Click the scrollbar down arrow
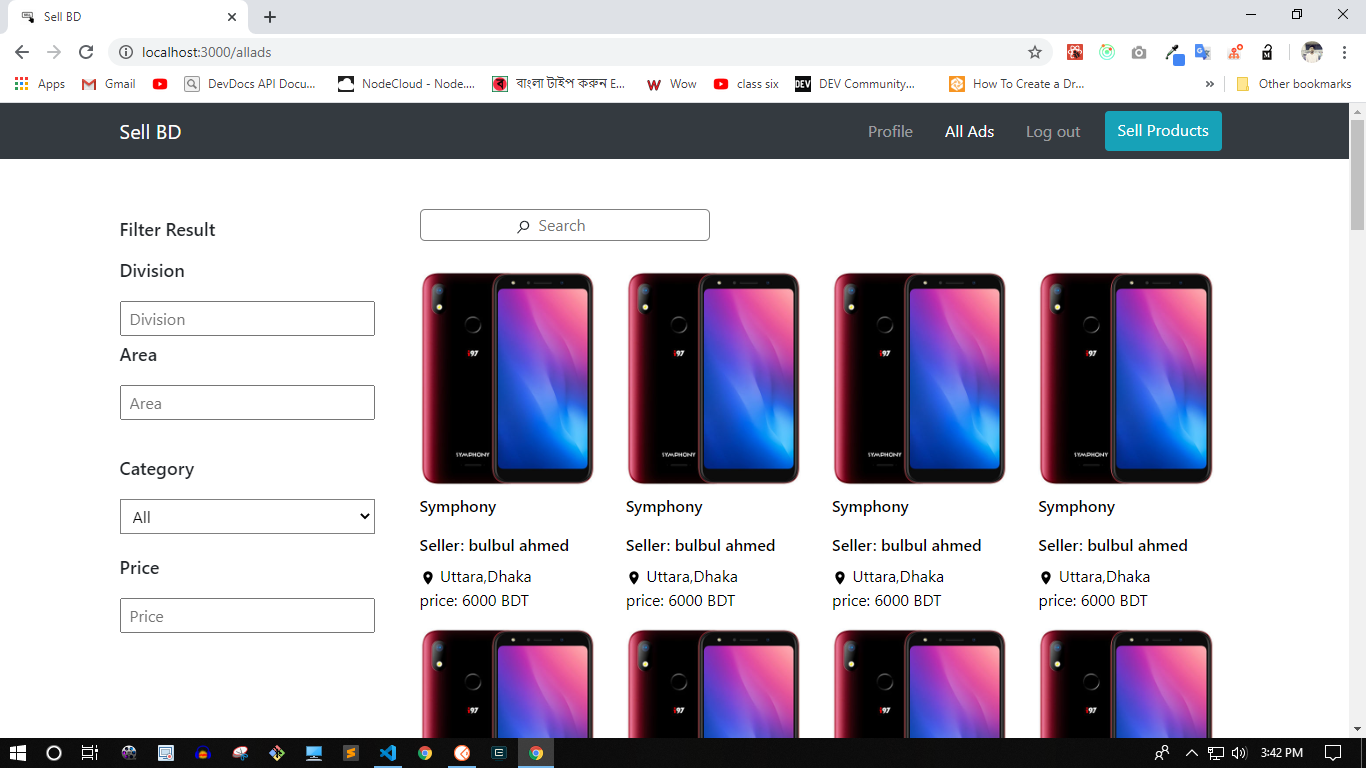 point(1357,729)
